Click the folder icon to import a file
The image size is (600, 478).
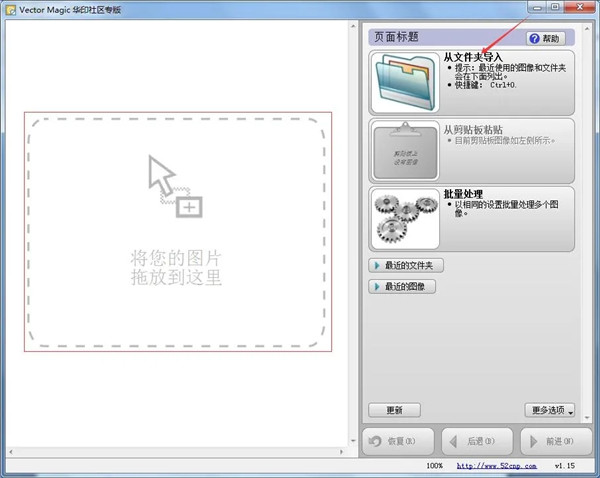tap(405, 82)
